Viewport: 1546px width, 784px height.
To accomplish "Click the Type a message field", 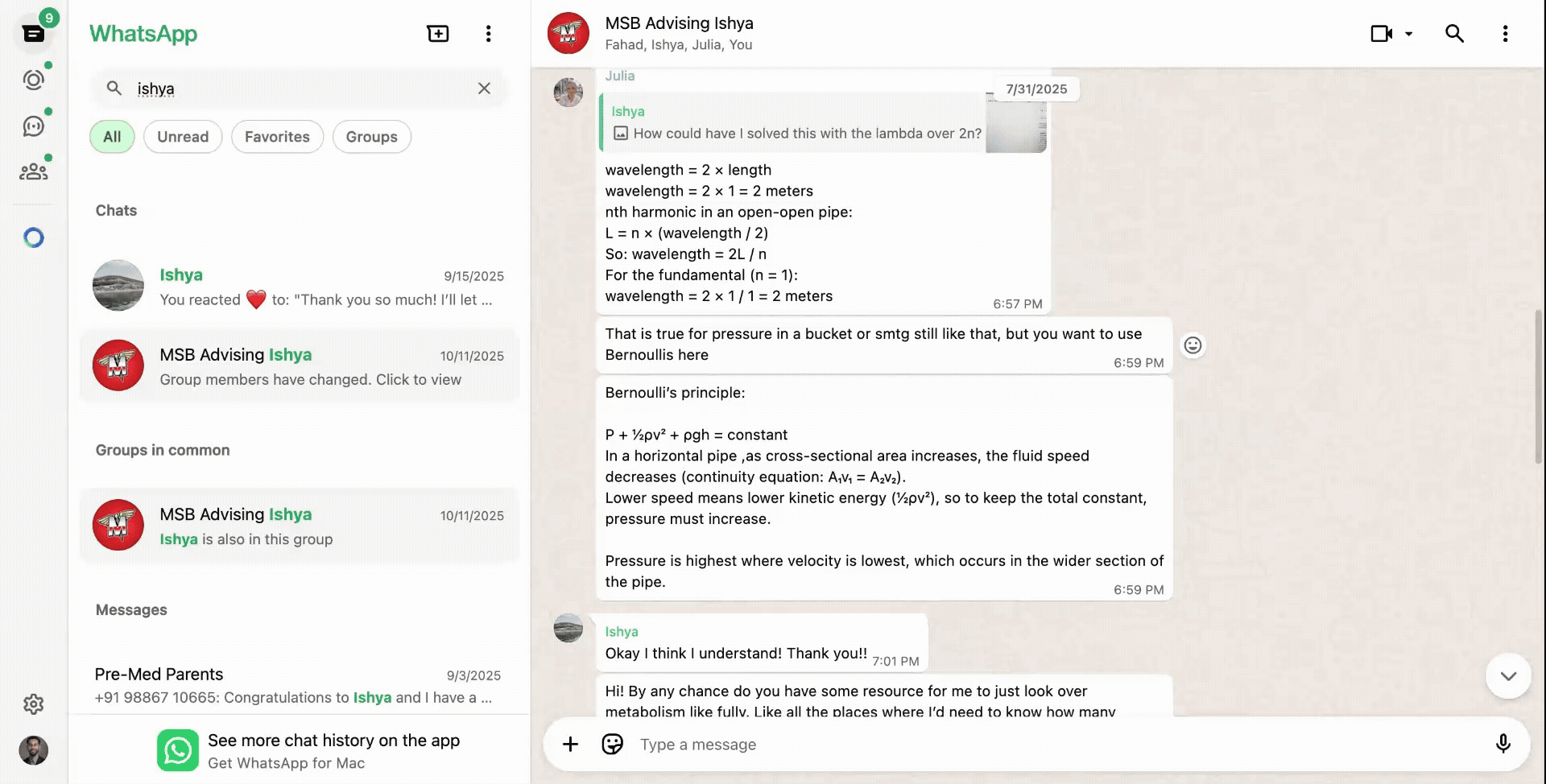I will click(x=1047, y=745).
